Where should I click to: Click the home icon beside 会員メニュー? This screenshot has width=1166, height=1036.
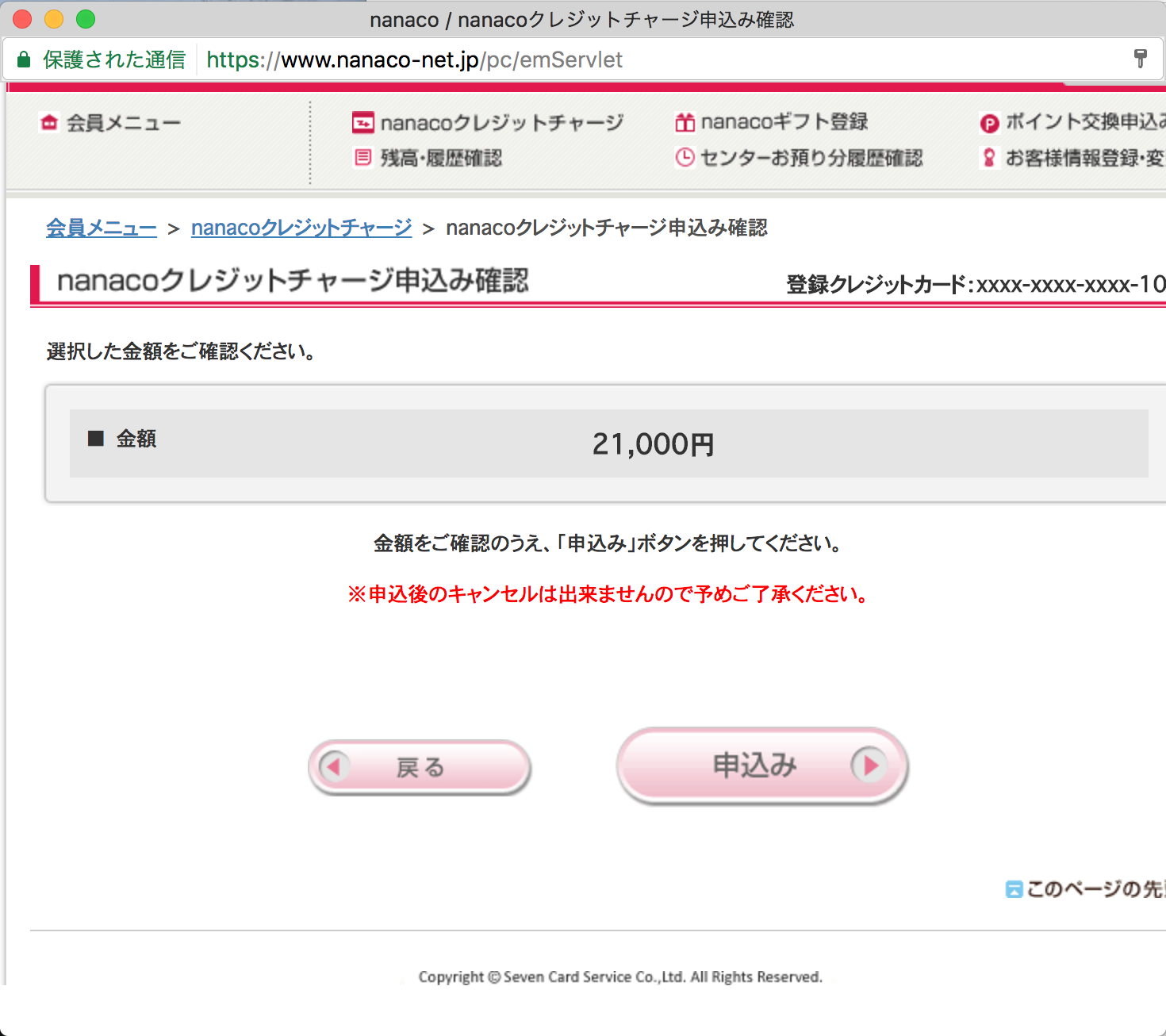(x=49, y=122)
